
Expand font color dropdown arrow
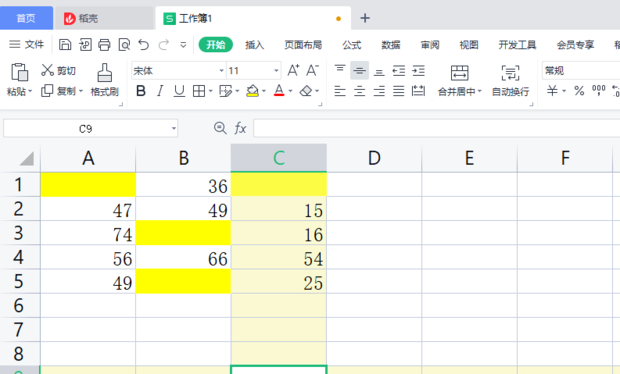(x=290, y=91)
